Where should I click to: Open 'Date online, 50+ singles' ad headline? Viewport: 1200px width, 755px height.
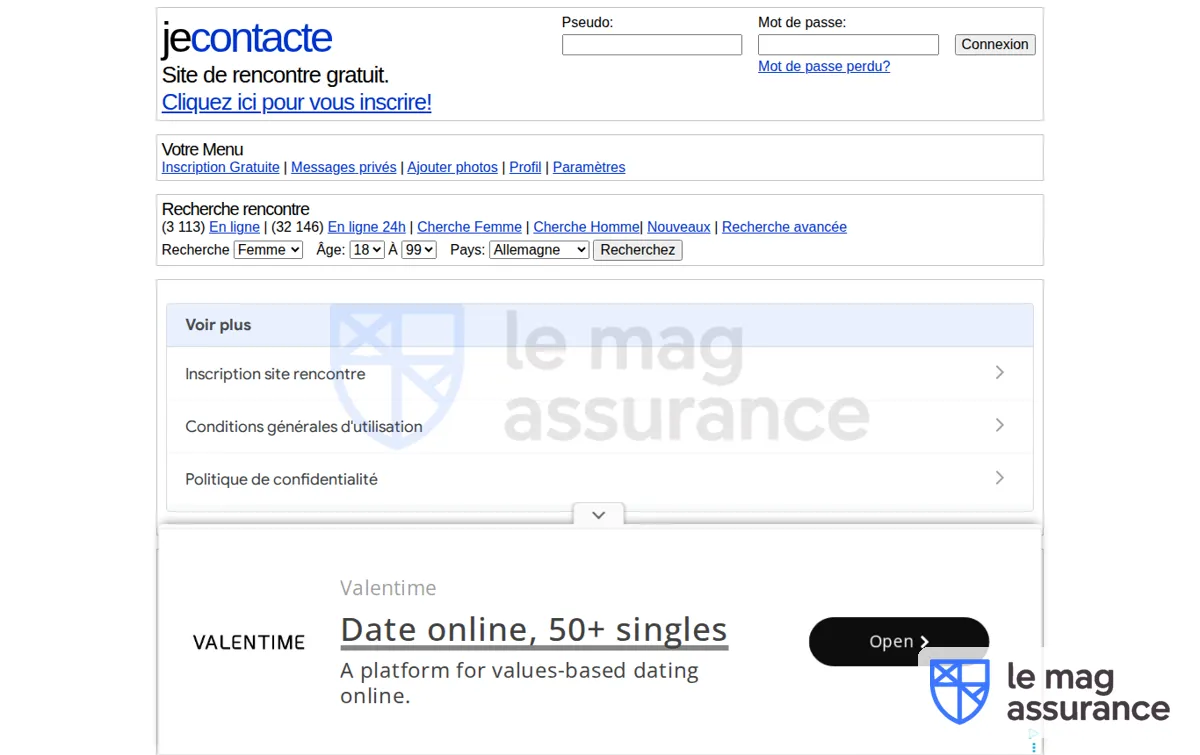pyautogui.click(x=534, y=630)
